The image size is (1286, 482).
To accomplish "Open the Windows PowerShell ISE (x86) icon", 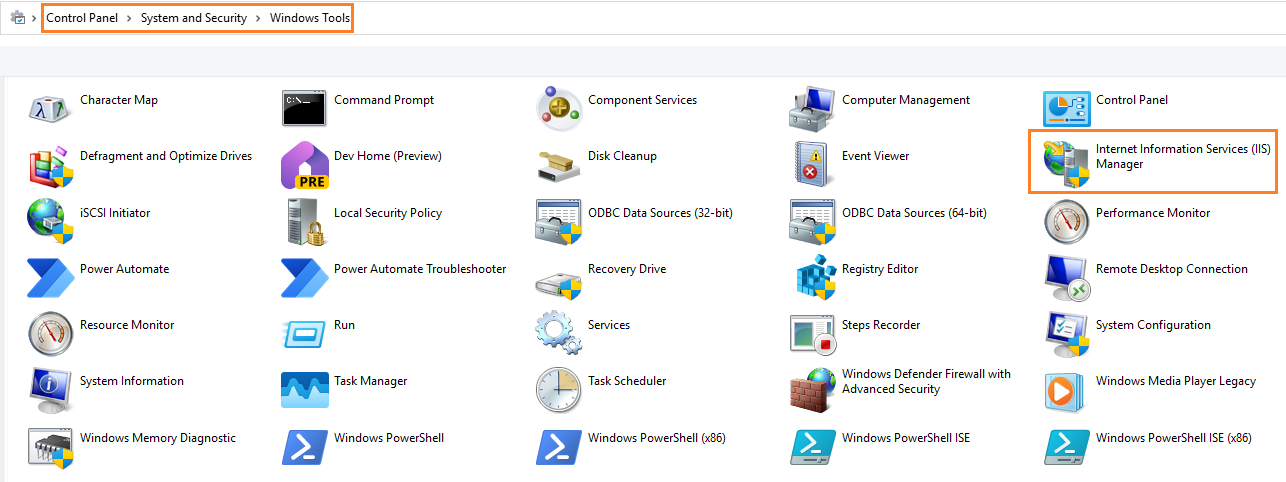I will (x=1067, y=445).
